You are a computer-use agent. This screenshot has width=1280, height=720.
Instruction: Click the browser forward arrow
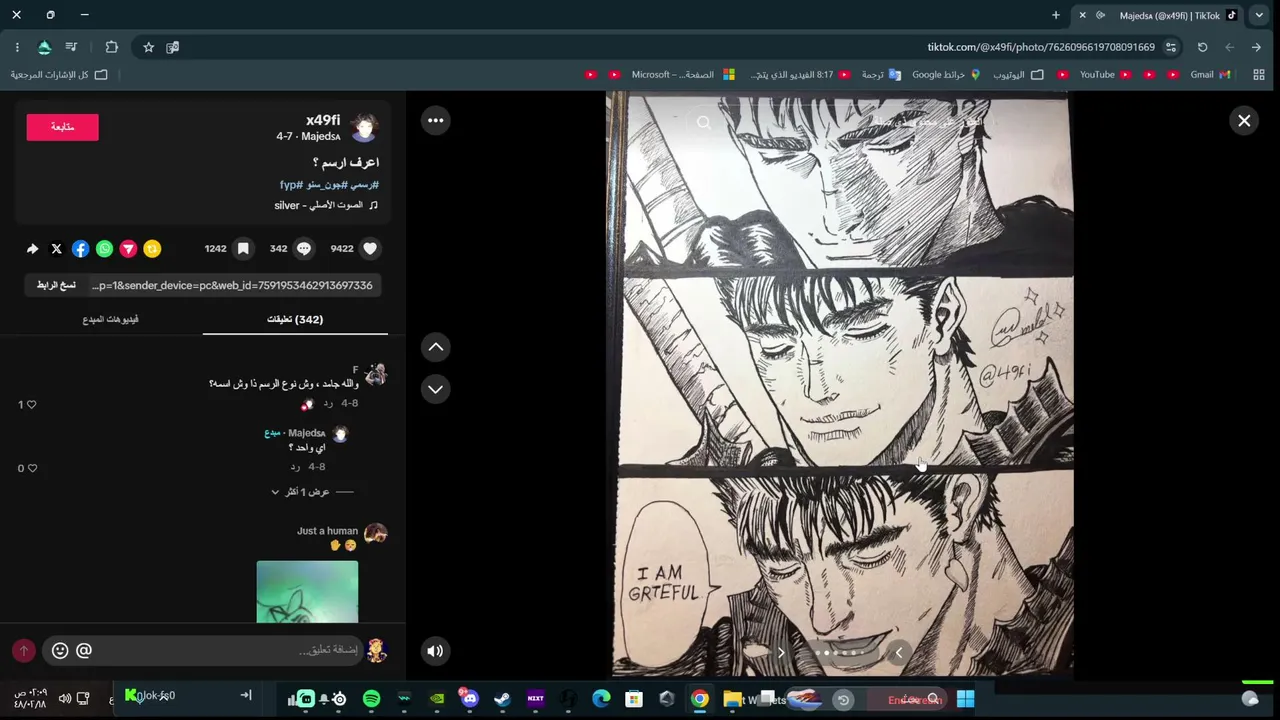[x=1229, y=47]
